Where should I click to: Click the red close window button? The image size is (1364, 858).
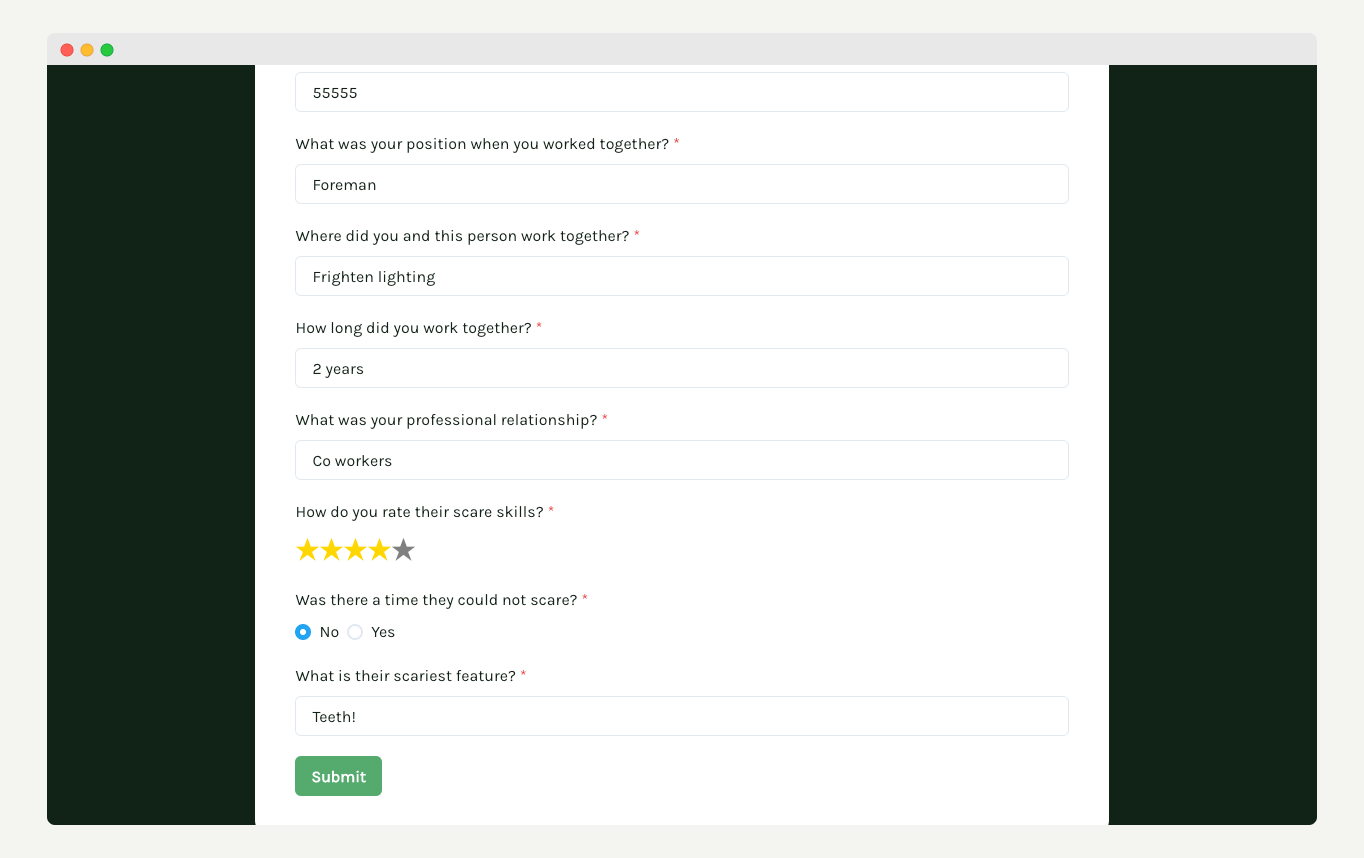pyautogui.click(x=67, y=50)
